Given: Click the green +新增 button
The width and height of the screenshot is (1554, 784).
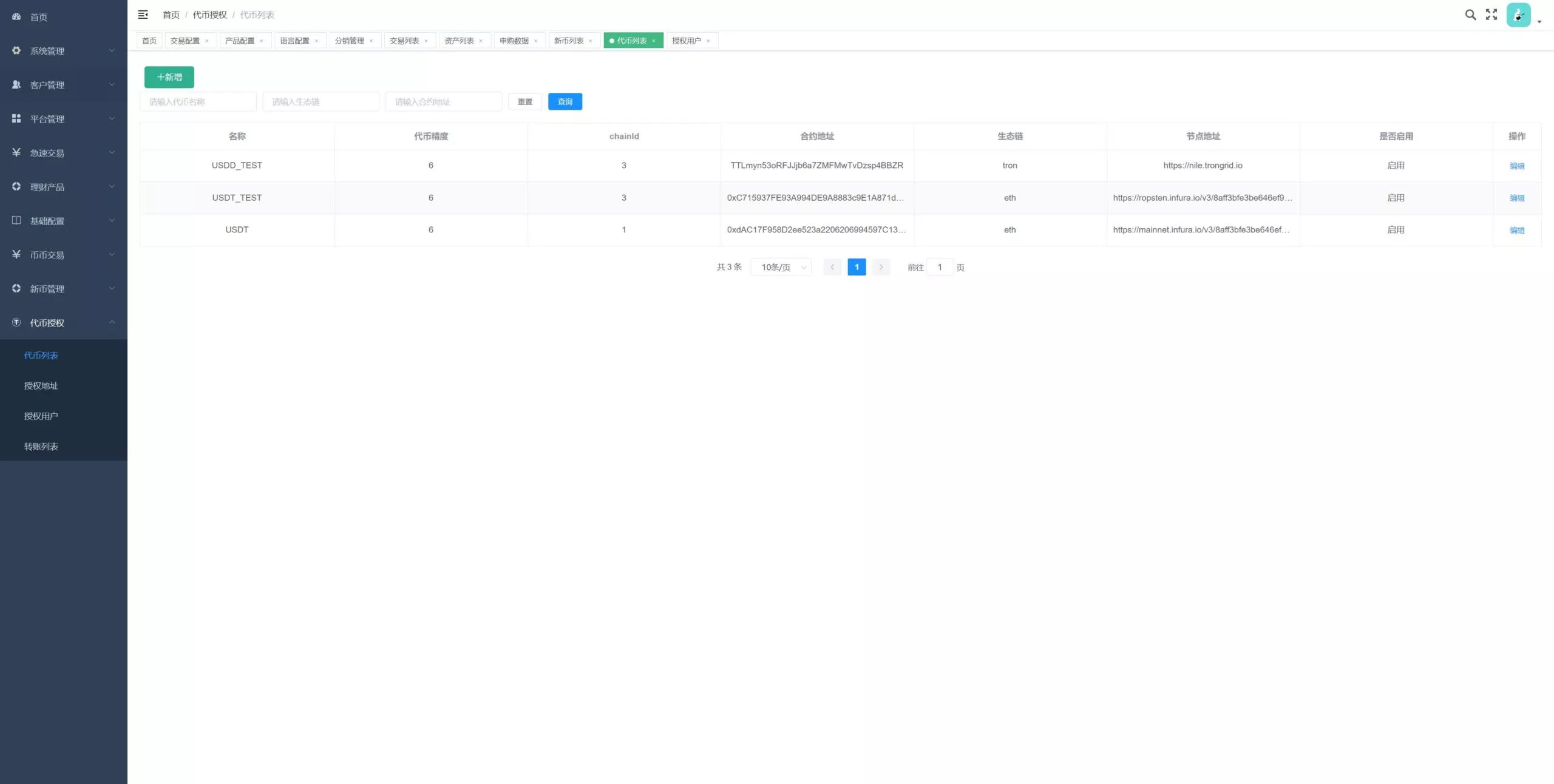Looking at the screenshot, I should coord(169,77).
